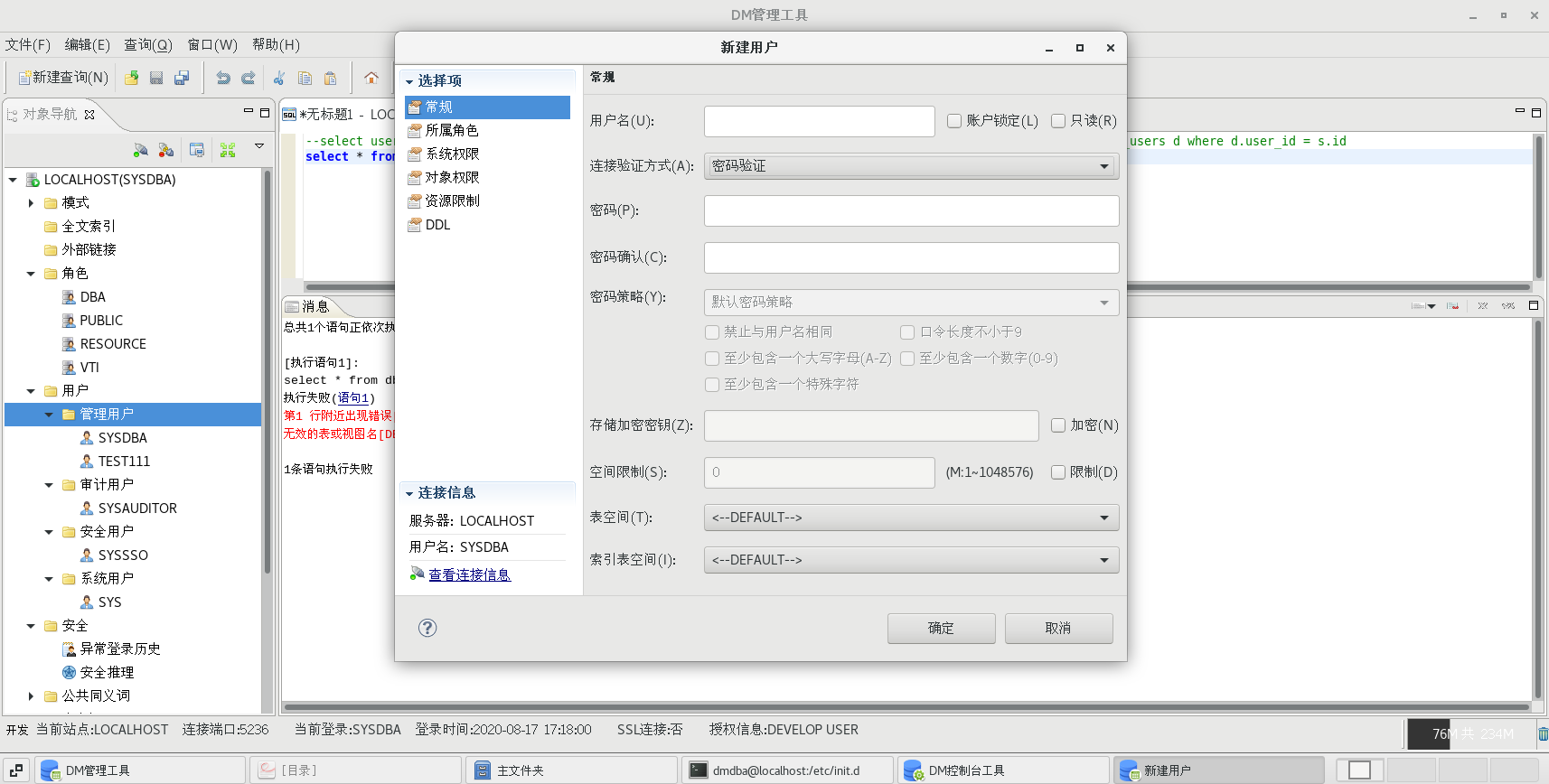The height and width of the screenshot is (784, 1549).
Task: Open the 查询 menu
Action: pos(147,45)
